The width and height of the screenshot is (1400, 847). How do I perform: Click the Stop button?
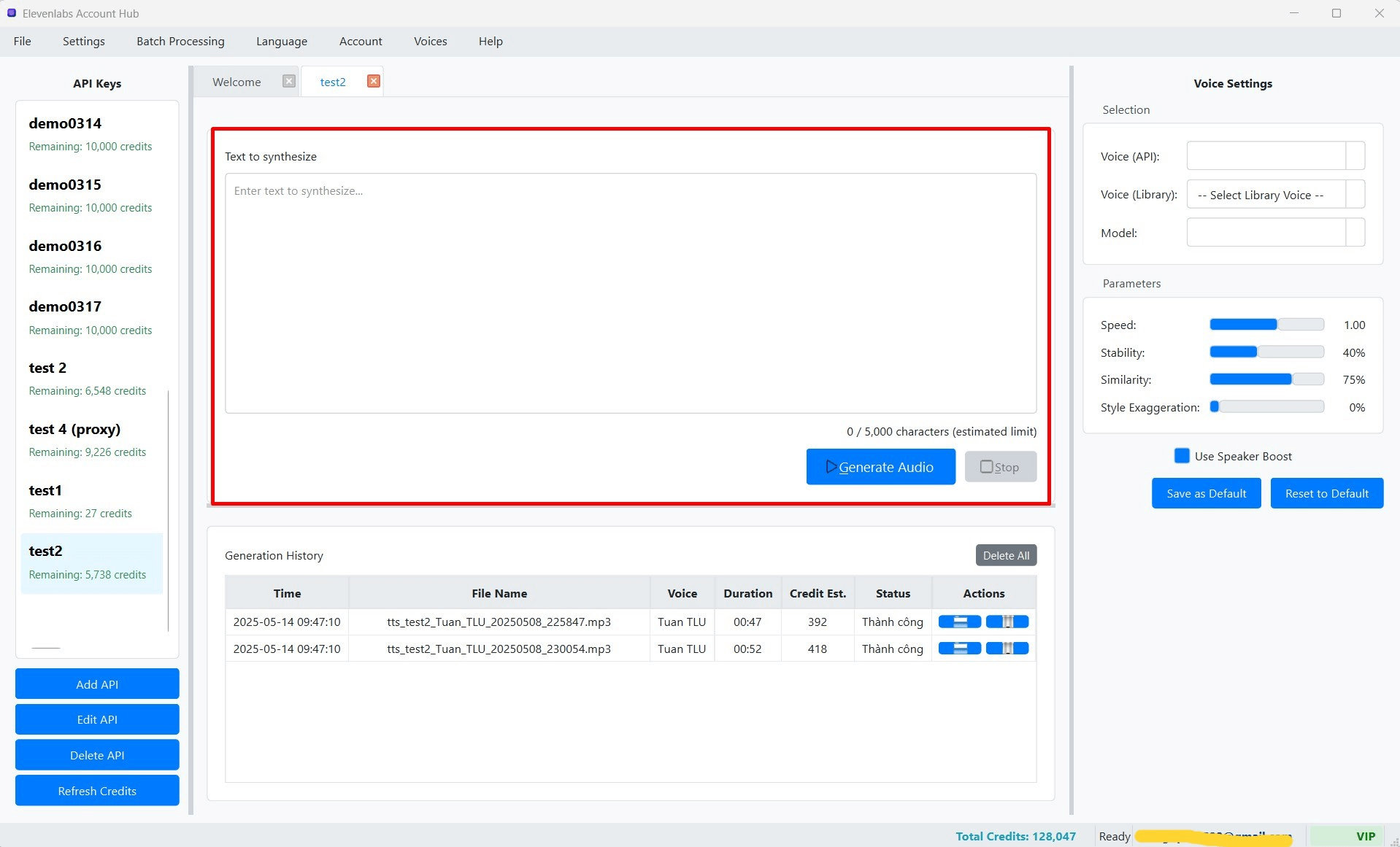(x=1000, y=467)
